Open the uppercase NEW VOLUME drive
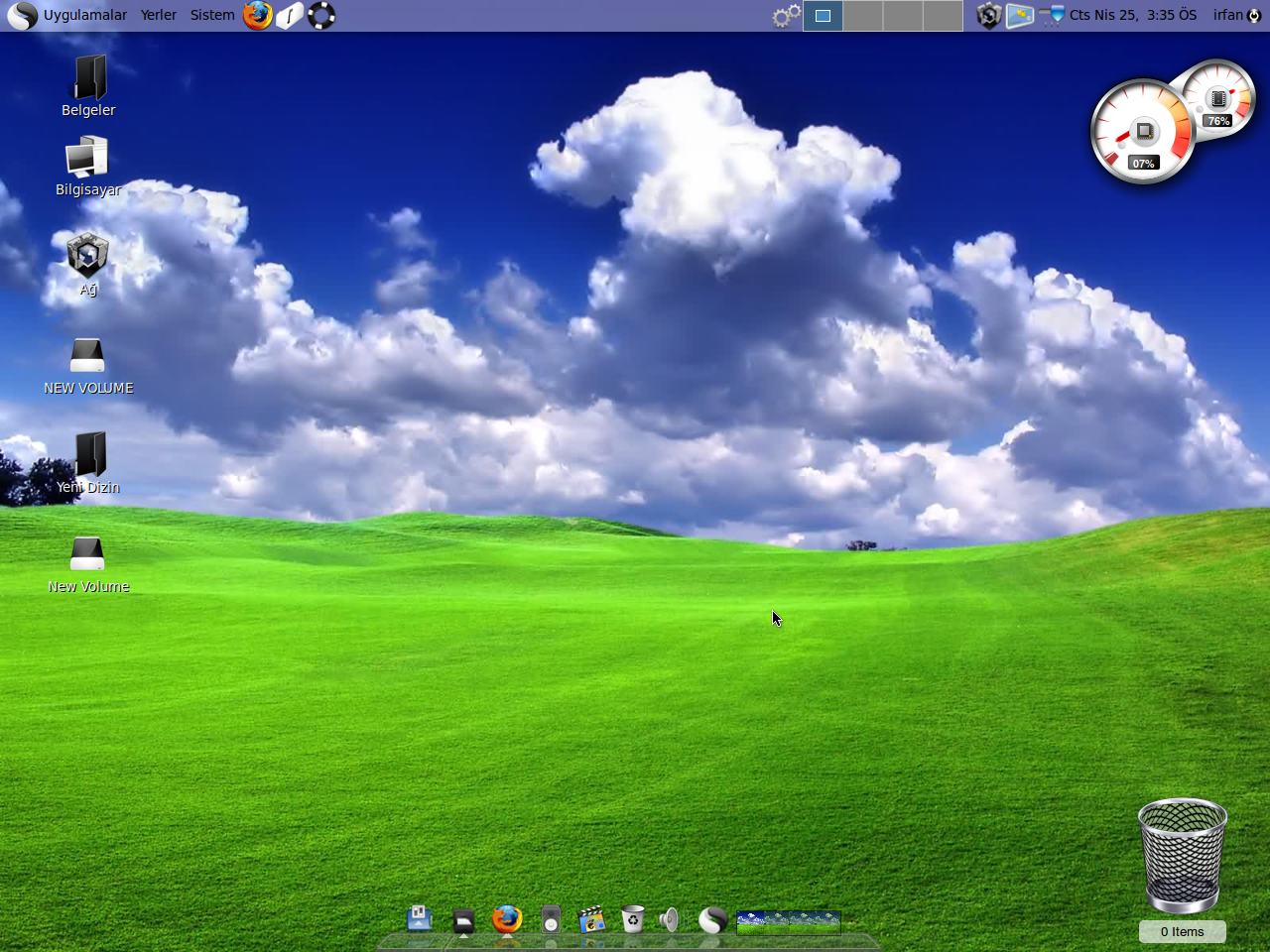The image size is (1270, 952). 87,356
